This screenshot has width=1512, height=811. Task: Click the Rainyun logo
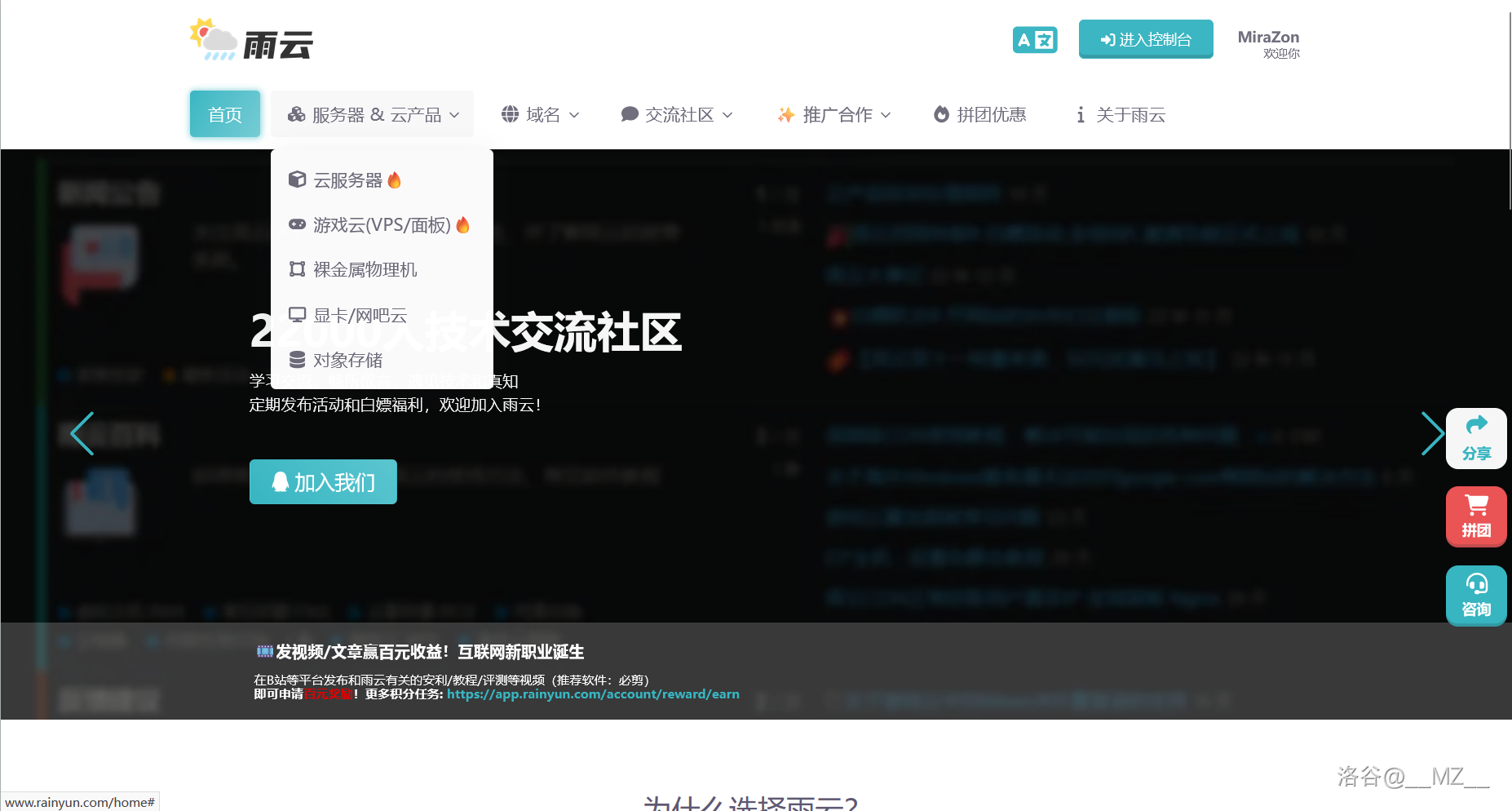251,41
